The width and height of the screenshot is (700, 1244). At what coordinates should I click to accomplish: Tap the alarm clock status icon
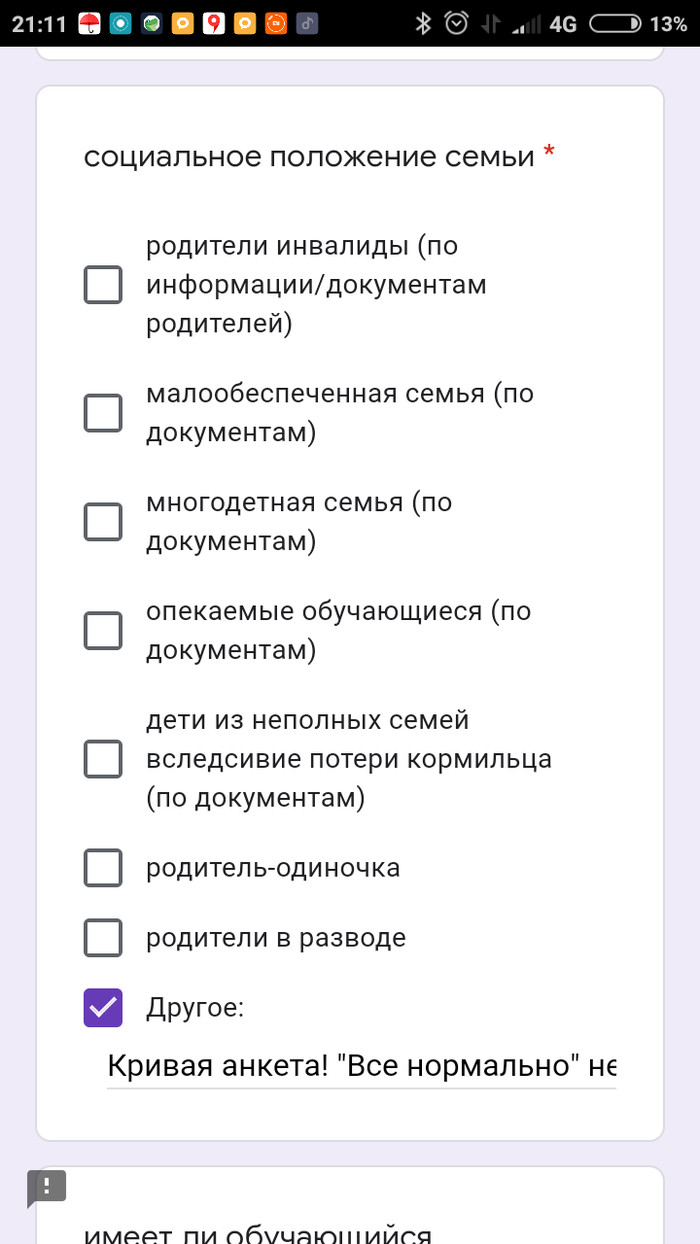point(456,23)
